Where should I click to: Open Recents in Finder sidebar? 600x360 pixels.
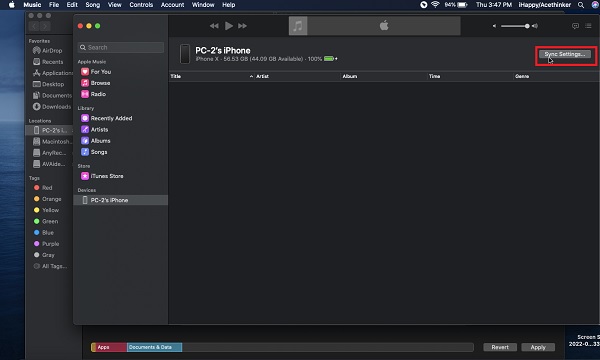[x=48, y=62]
